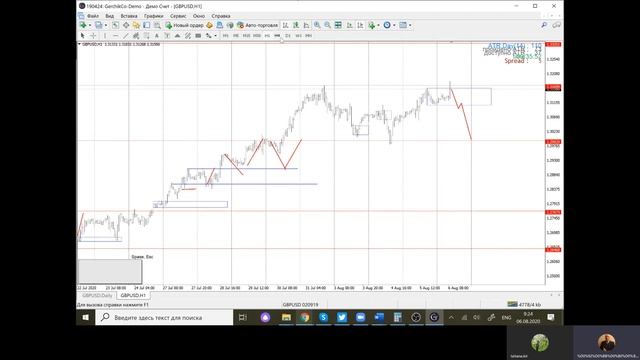The height and width of the screenshot is (360, 640).
Task: Open Skype from the taskbar
Action: pyautogui.click(x=323, y=317)
